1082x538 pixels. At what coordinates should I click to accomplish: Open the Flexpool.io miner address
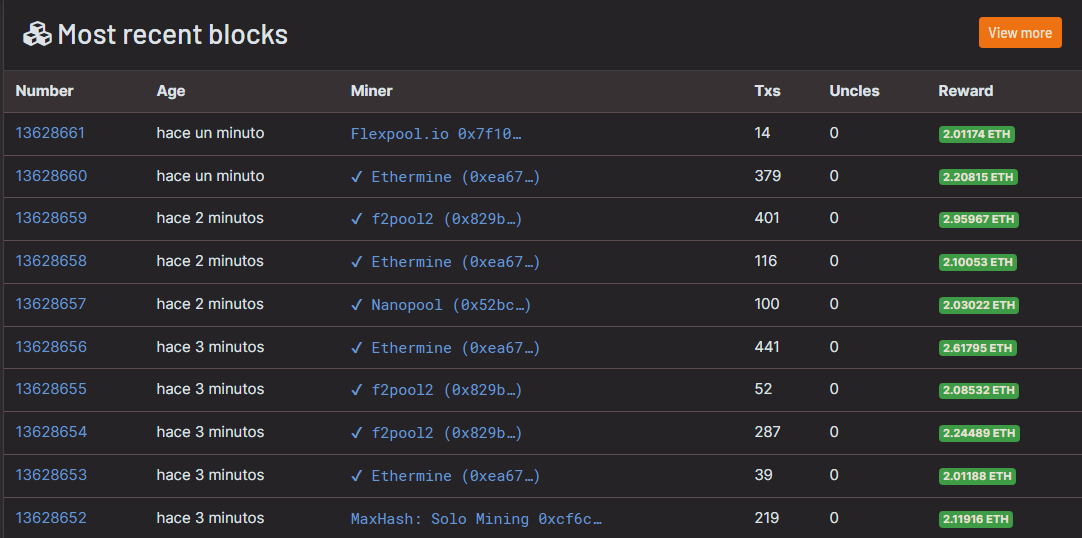436,134
